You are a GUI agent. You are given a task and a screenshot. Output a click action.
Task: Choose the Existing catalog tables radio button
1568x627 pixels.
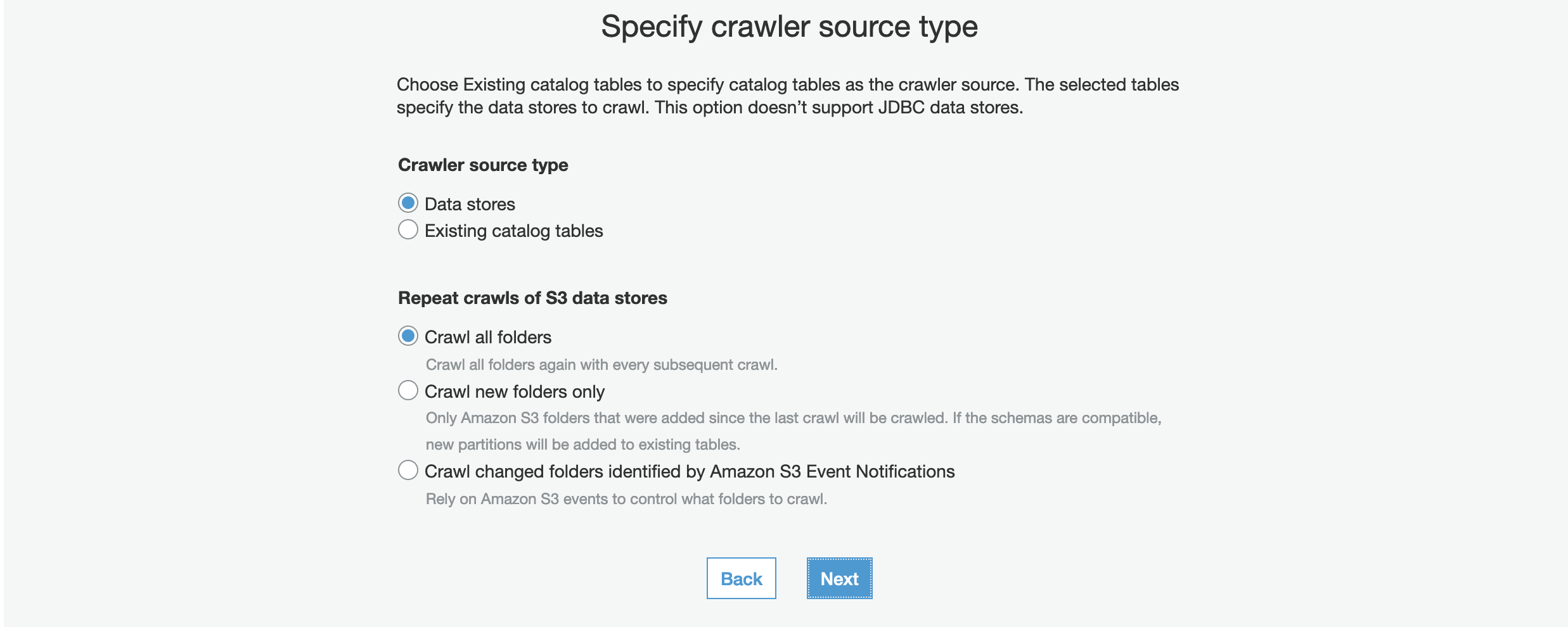pos(408,230)
